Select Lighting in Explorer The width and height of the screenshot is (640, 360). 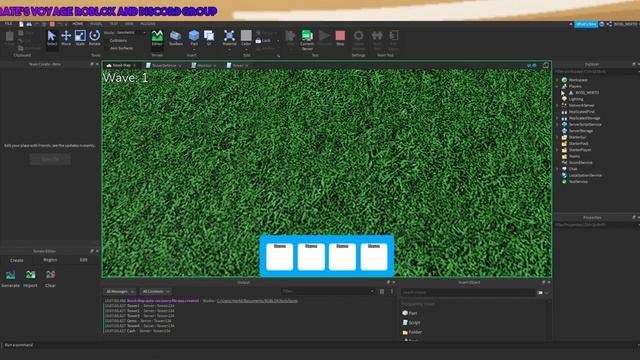(x=573, y=99)
